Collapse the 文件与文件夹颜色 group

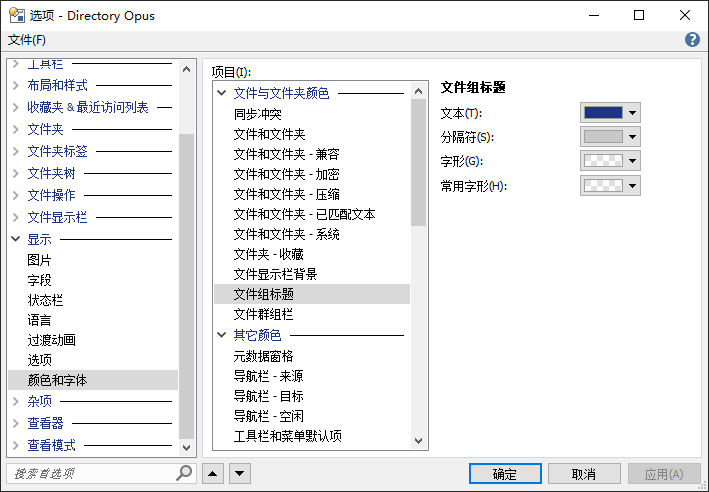(x=222, y=93)
